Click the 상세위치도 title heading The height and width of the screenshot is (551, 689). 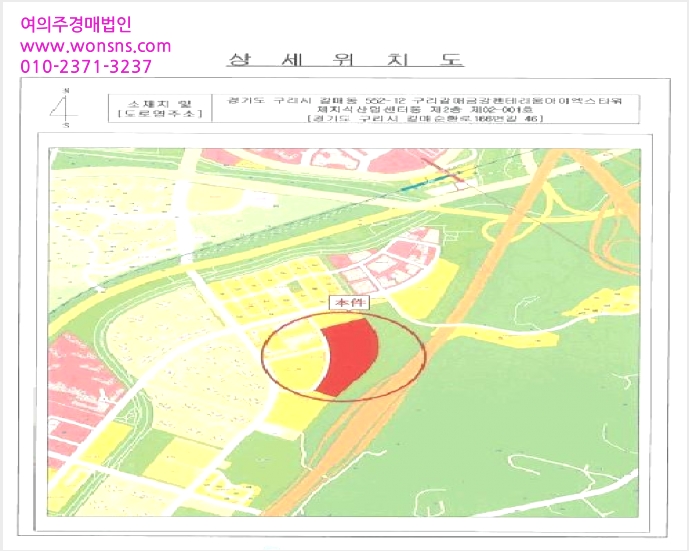[345, 59]
